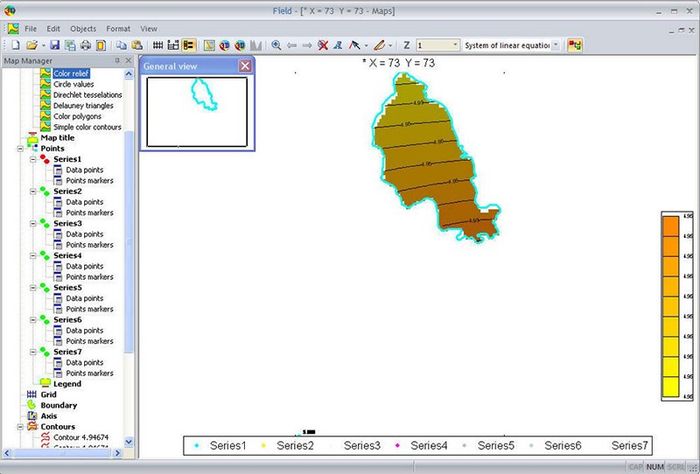Click the General view thumbnail map
Screen dimensions: 700x474
click(197, 112)
